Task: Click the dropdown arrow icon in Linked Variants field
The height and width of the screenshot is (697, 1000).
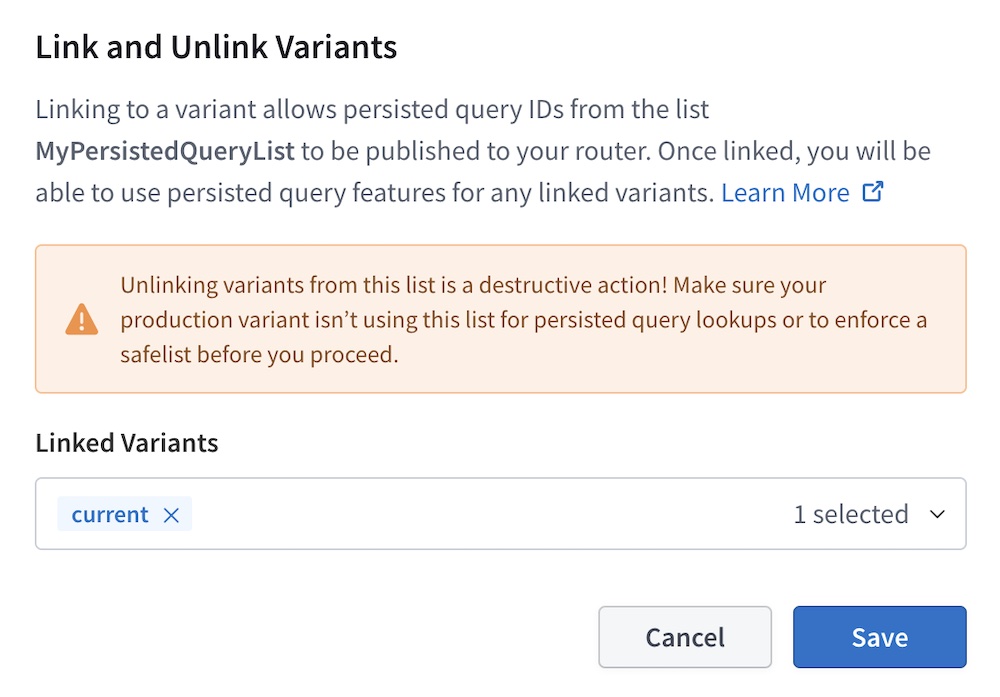Action: point(938,514)
